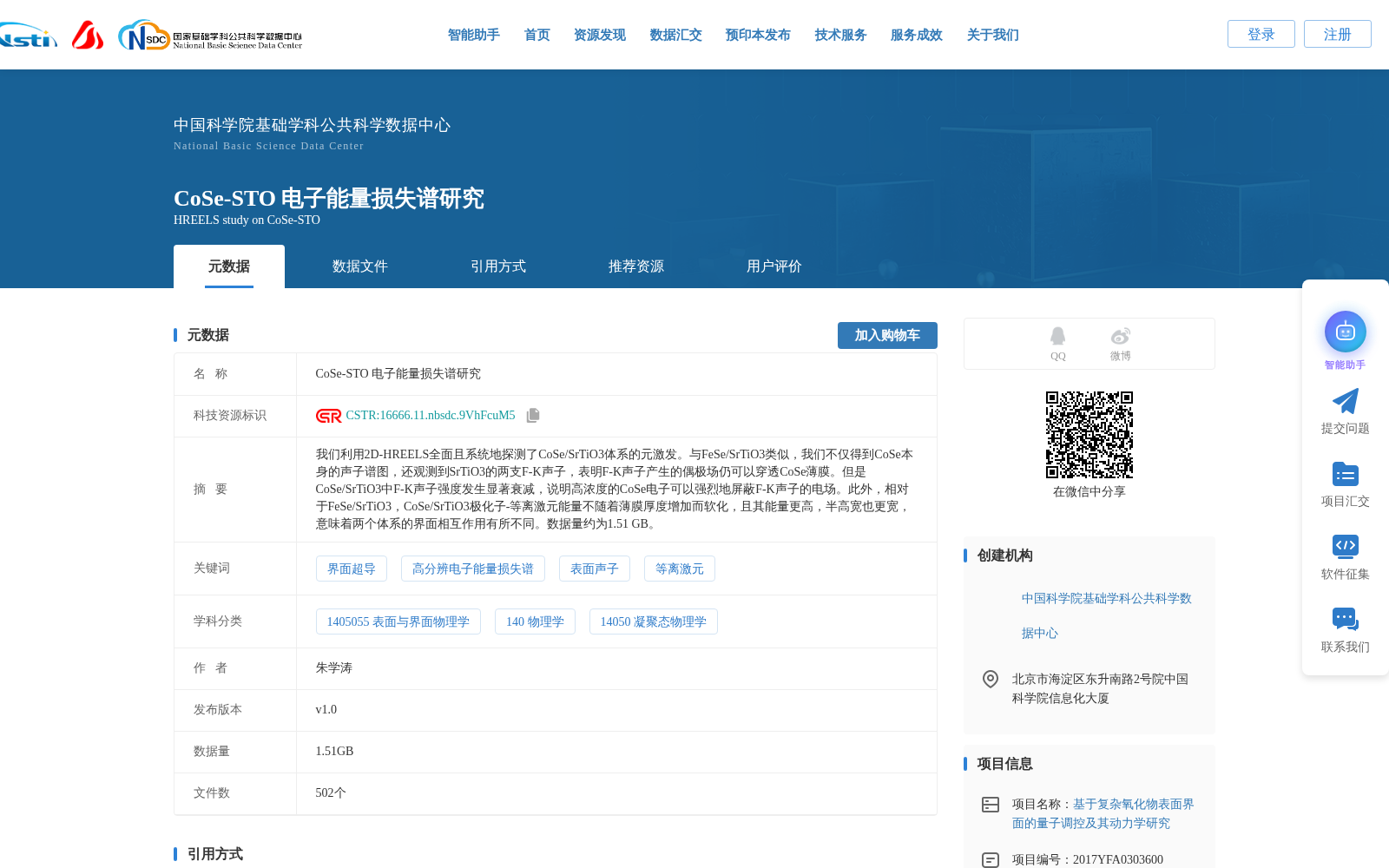Viewport: 1389px width, 868px height.
Task: Click the 高分辨电子能量损失谱 keyword tag
Action: click(473, 569)
